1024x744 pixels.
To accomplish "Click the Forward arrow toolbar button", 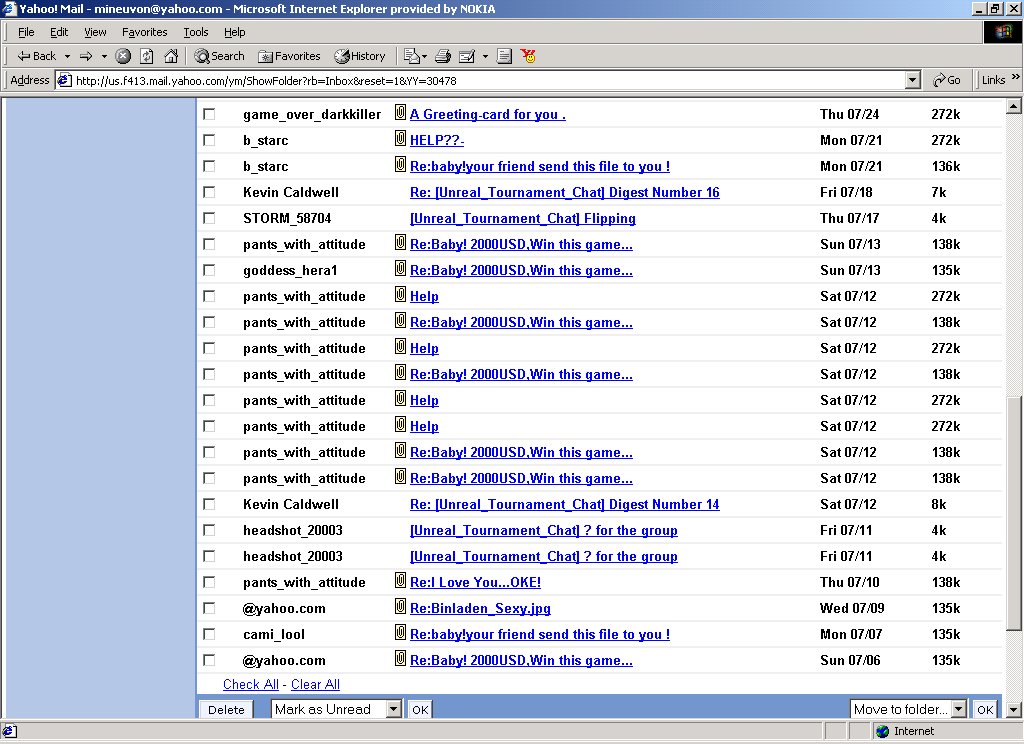I will (86, 56).
